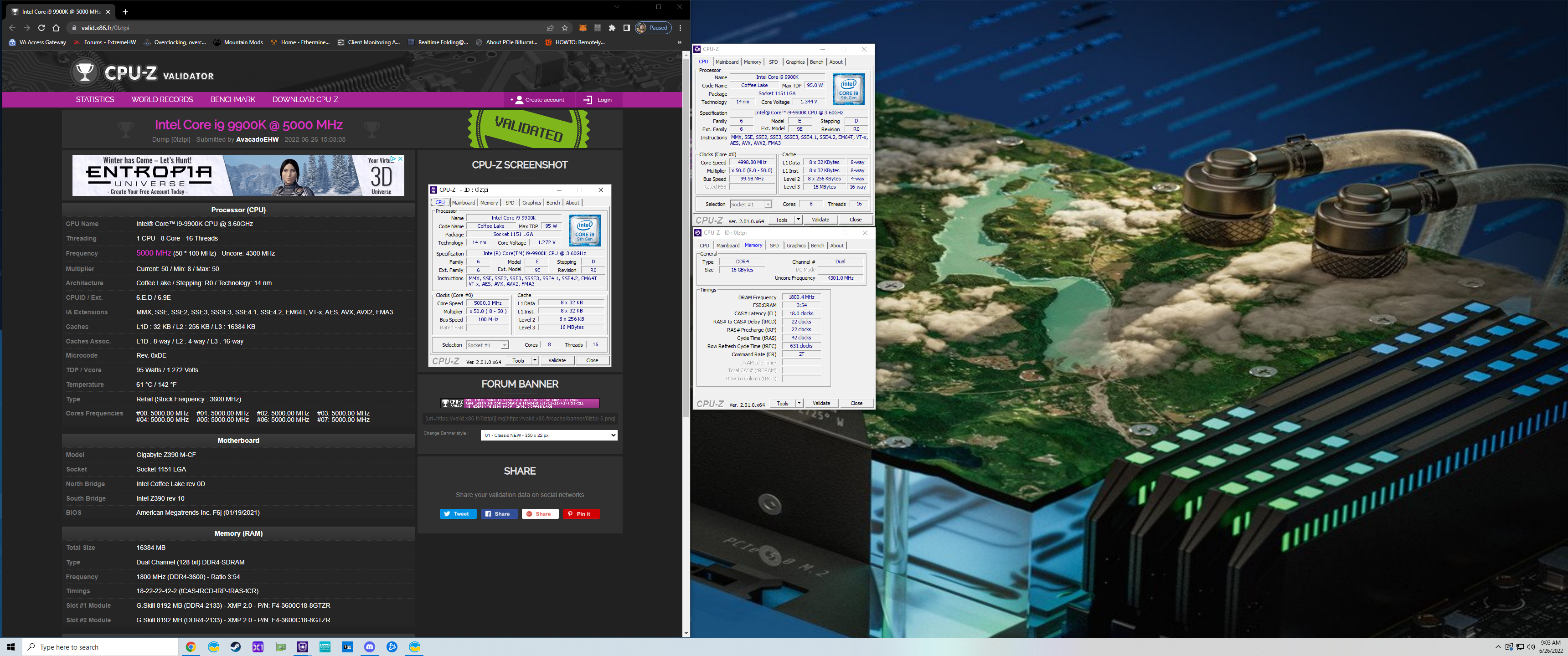Click the browser back arrow
The image size is (1568, 656).
coord(12,27)
